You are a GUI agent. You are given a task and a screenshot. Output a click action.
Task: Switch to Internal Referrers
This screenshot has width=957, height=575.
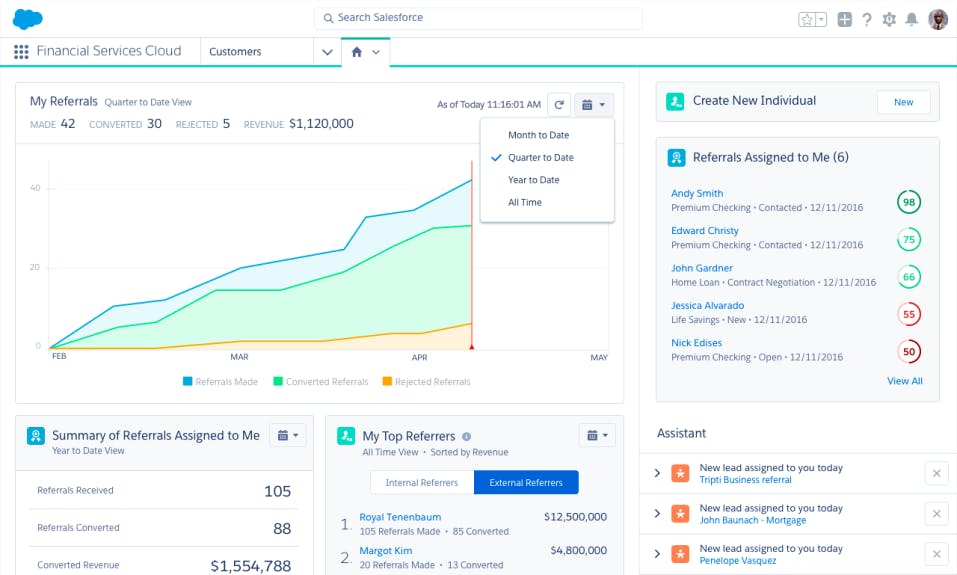click(422, 482)
